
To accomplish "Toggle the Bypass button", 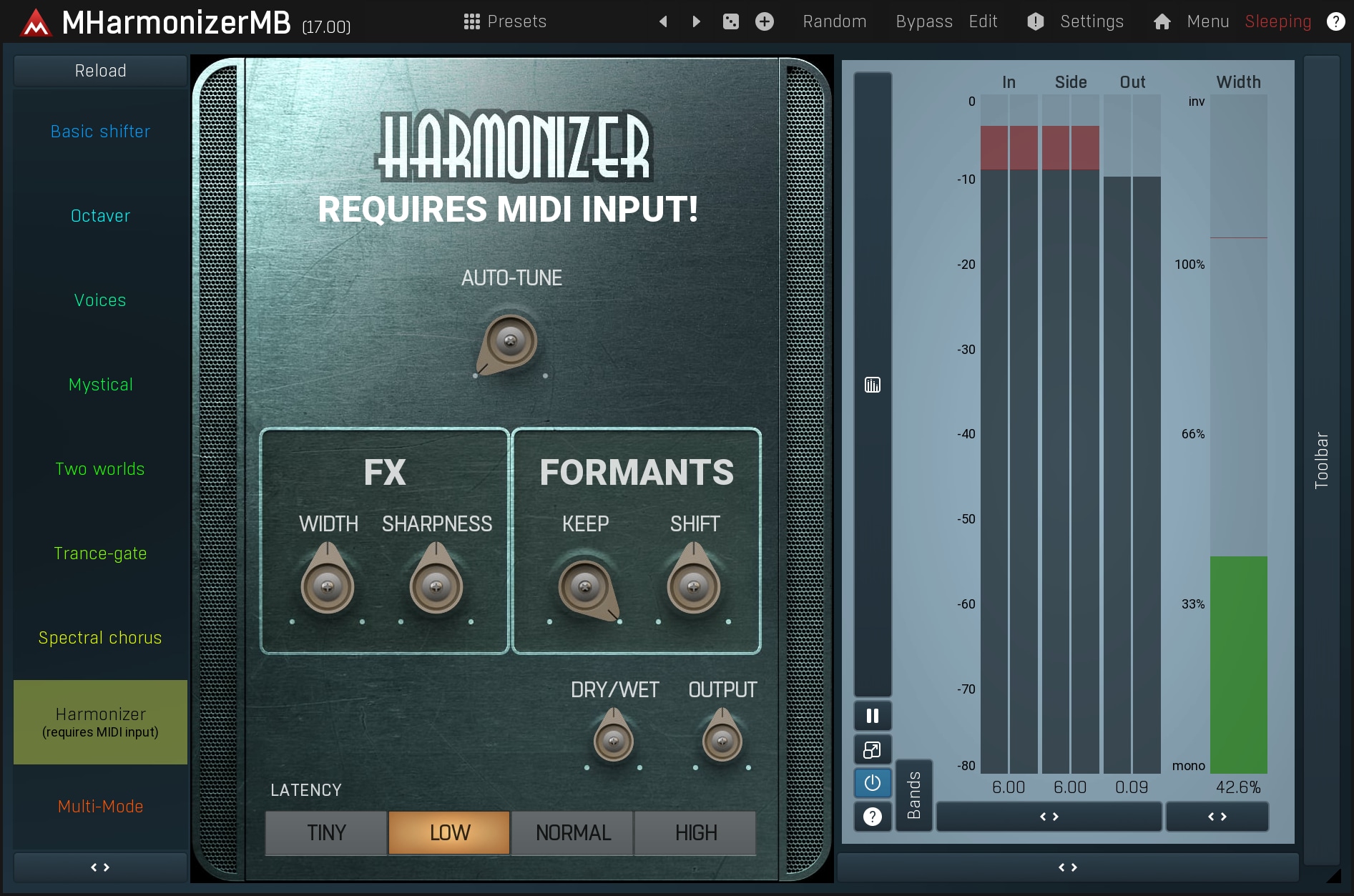I will tap(923, 21).
